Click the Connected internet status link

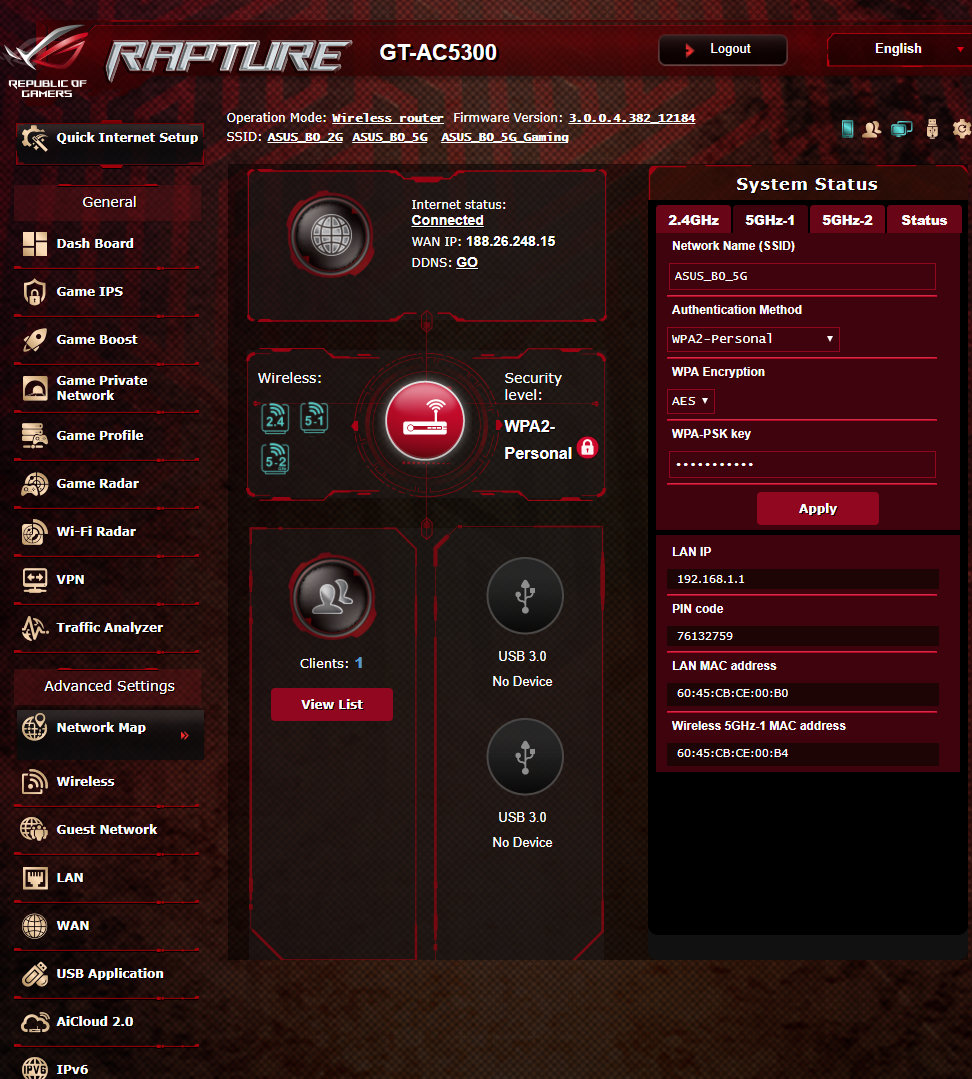pyautogui.click(x=447, y=220)
